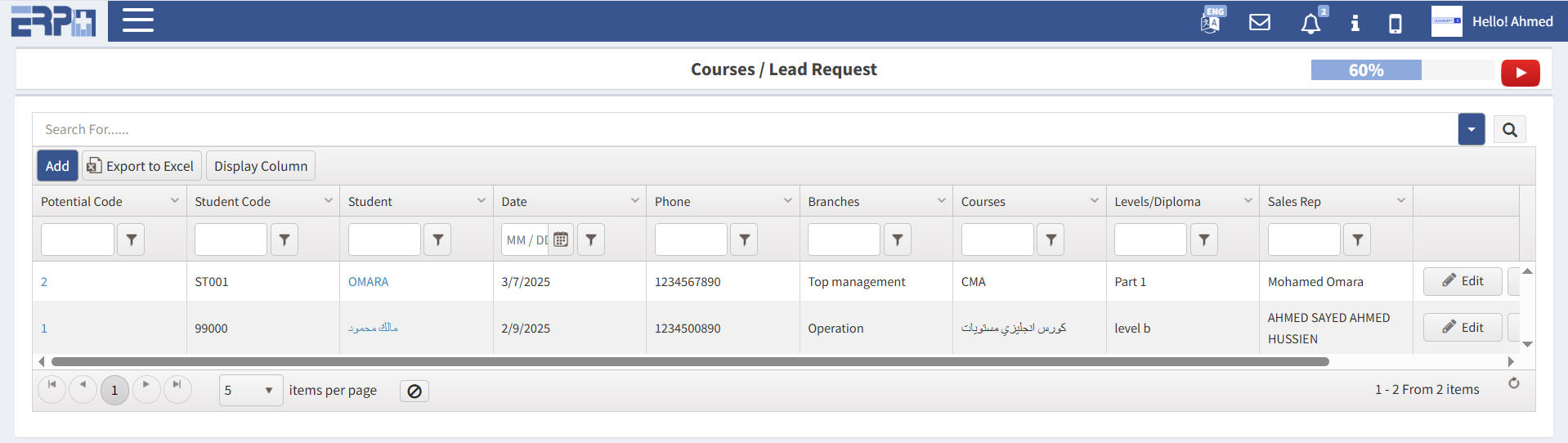
Task: Click the filter icon under Potential Code
Action: (x=131, y=239)
